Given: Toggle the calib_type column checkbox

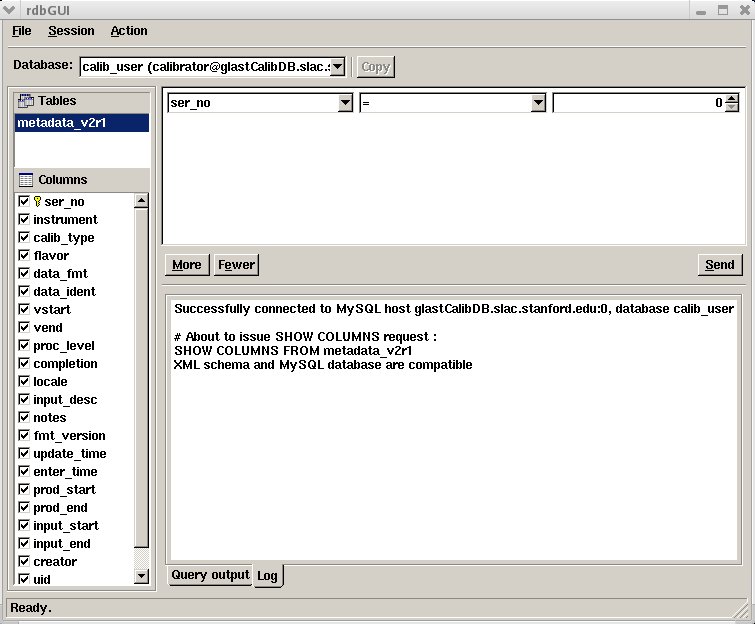Looking at the screenshot, I should tap(24, 238).
